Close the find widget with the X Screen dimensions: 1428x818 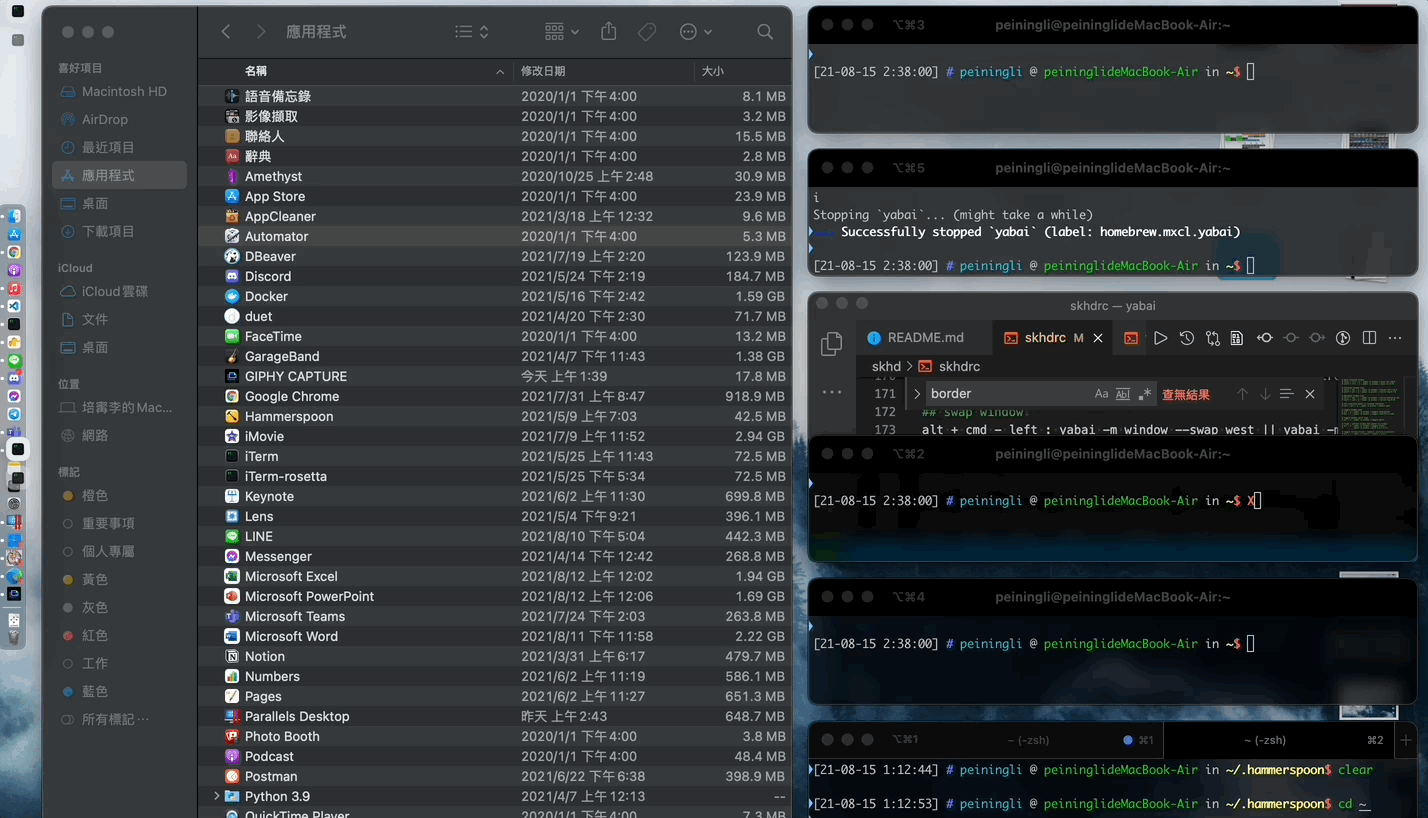[x=1310, y=394]
